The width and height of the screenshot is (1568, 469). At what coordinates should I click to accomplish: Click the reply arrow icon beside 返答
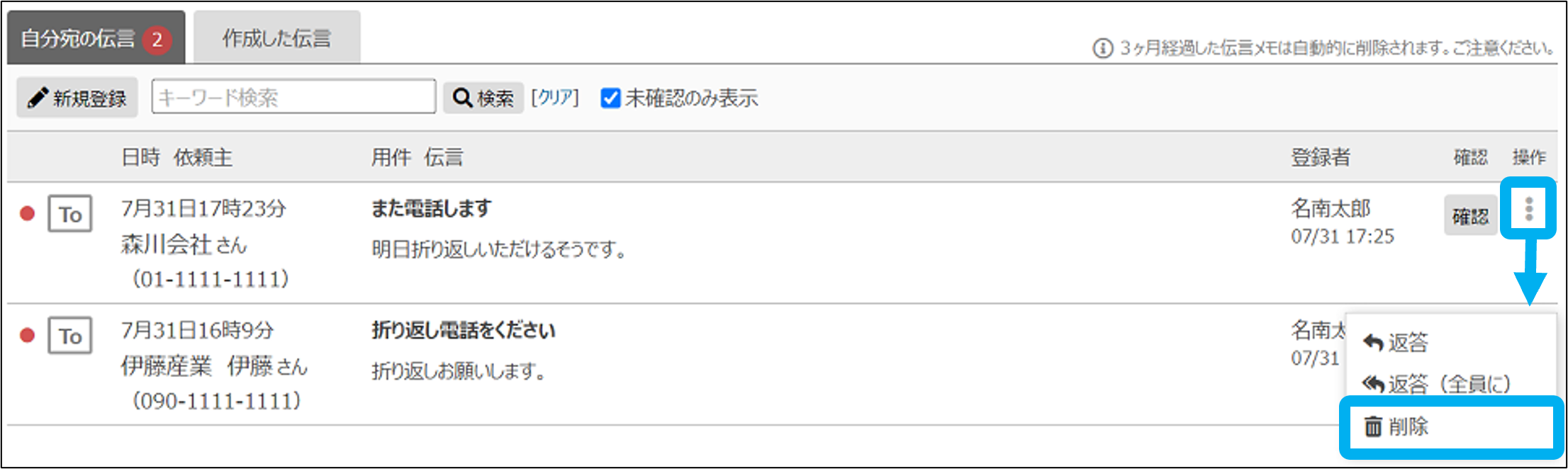coord(1373,343)
